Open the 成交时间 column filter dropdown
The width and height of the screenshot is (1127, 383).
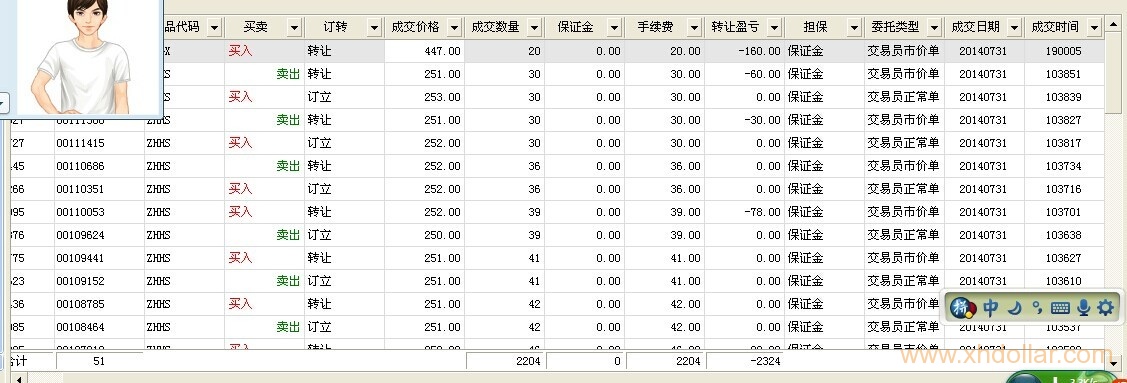pos(1094,27)
